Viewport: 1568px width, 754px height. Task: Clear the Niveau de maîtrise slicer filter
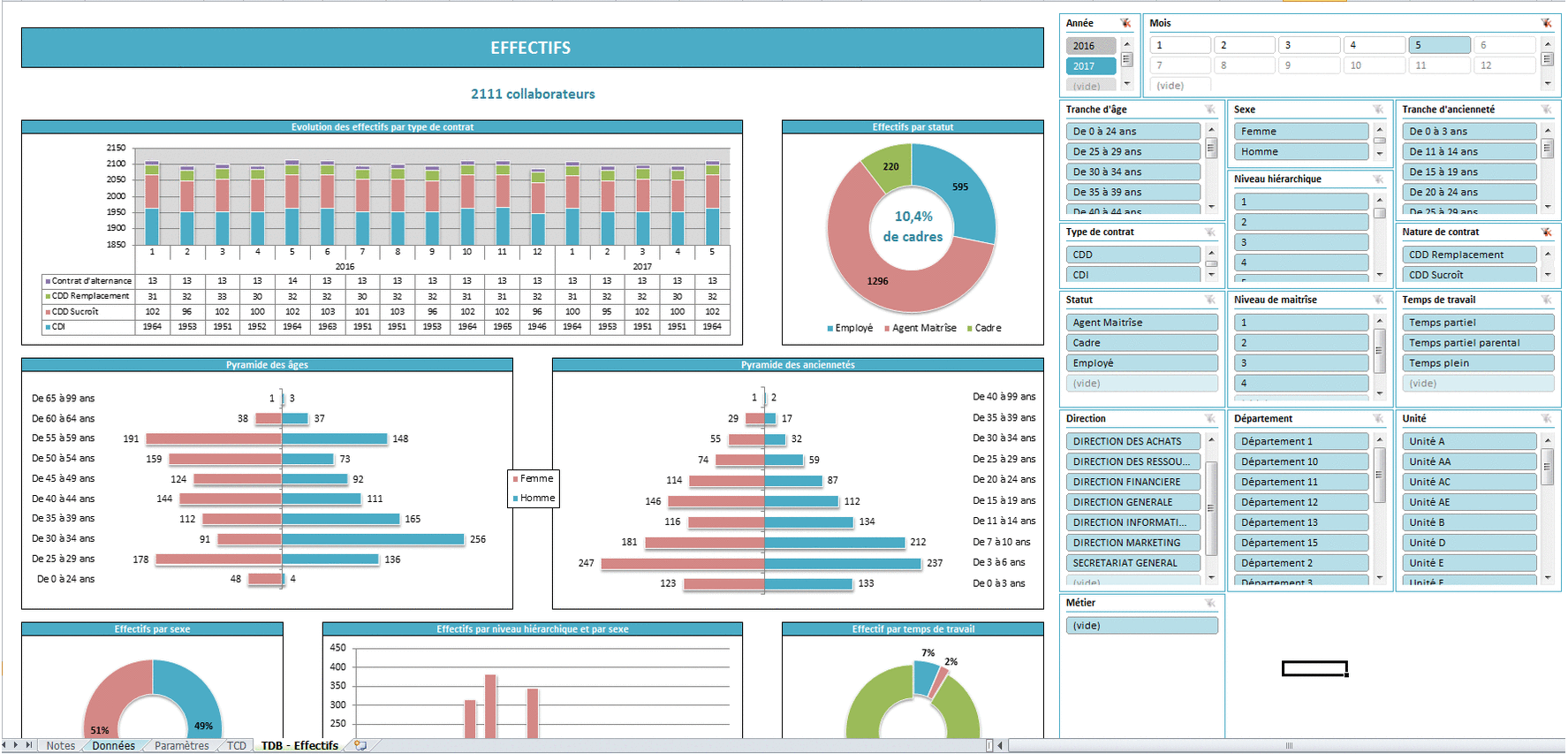tap(1378, 301)
